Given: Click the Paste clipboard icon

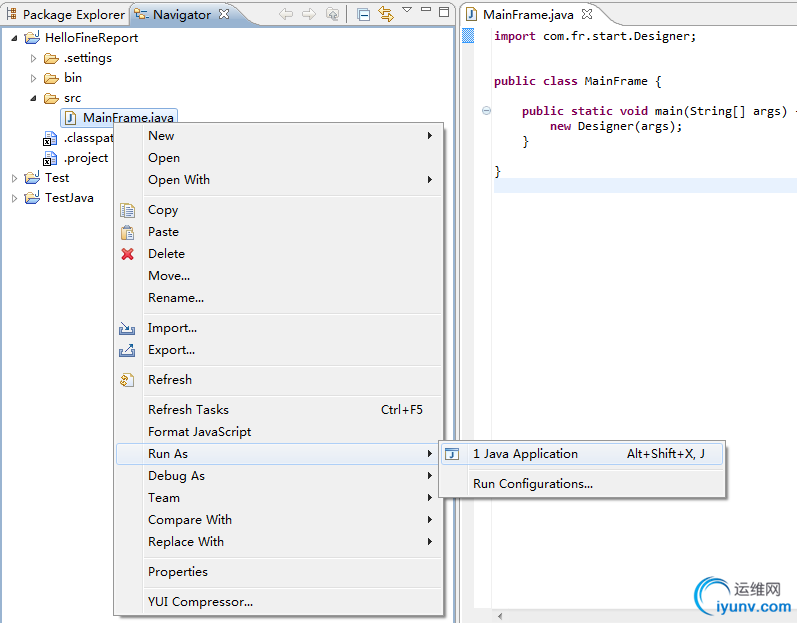Looking at the screenshot, I should point(127,232).
